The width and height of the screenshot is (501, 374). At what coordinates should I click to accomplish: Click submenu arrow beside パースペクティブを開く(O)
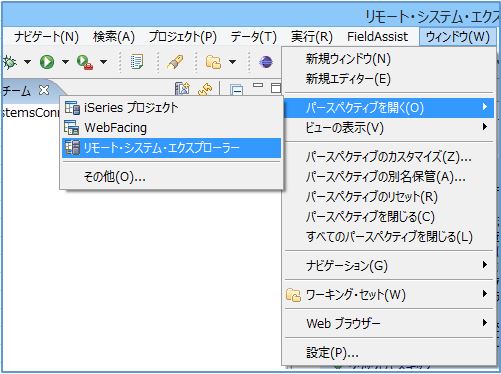tap(485, 107)
